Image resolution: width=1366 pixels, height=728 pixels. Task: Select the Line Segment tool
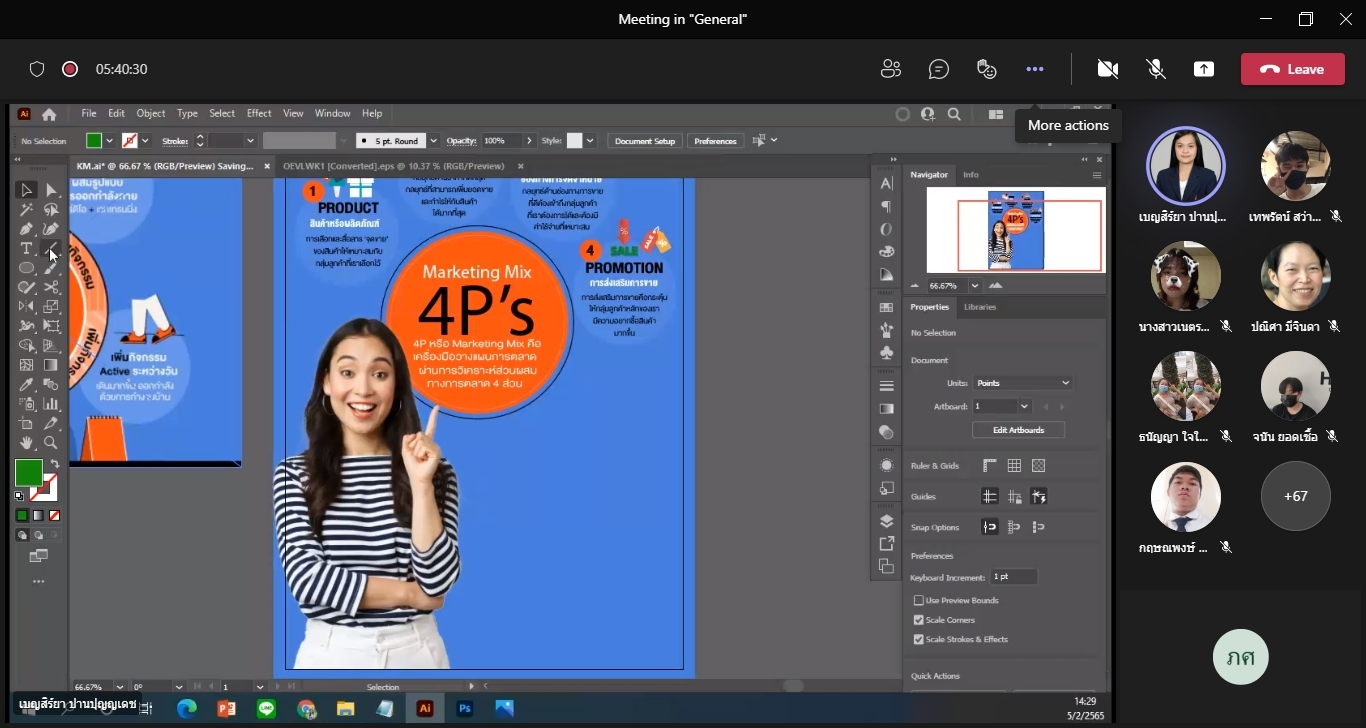pos(51,248)
